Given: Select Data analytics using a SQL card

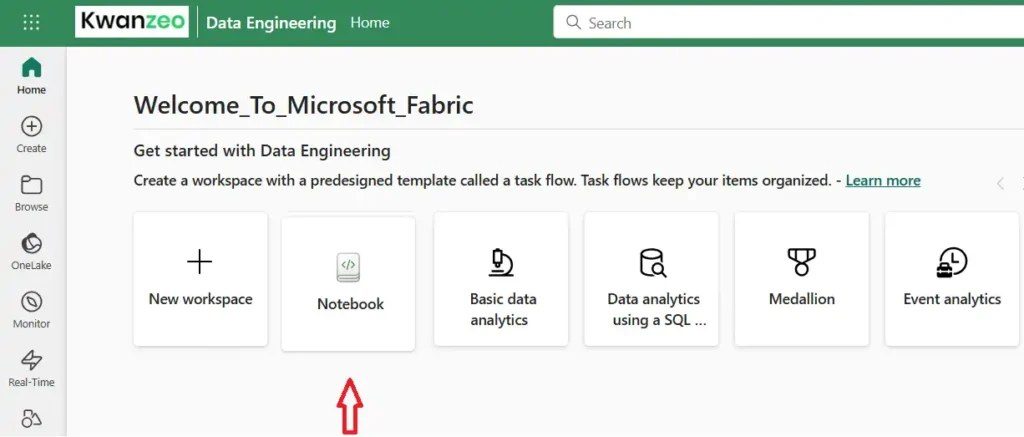Looking at the screenshot, I should (651, 279).
